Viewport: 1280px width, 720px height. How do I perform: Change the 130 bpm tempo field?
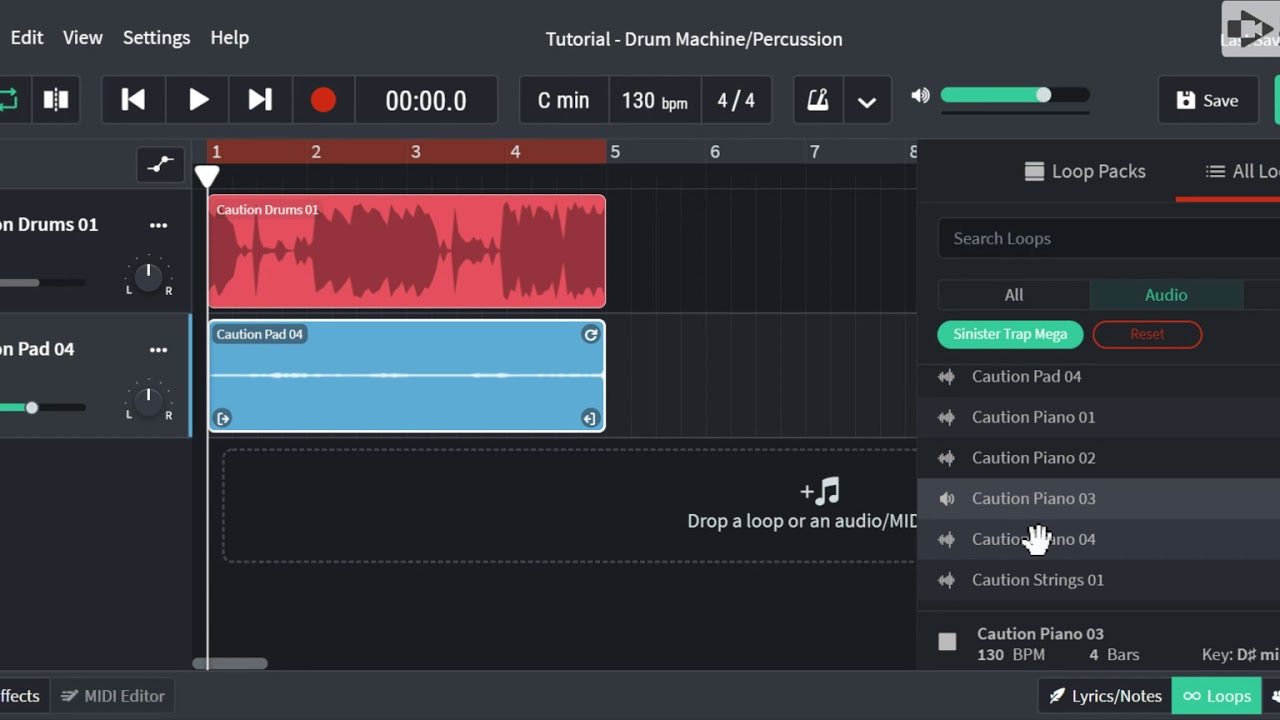pos(654,100)
